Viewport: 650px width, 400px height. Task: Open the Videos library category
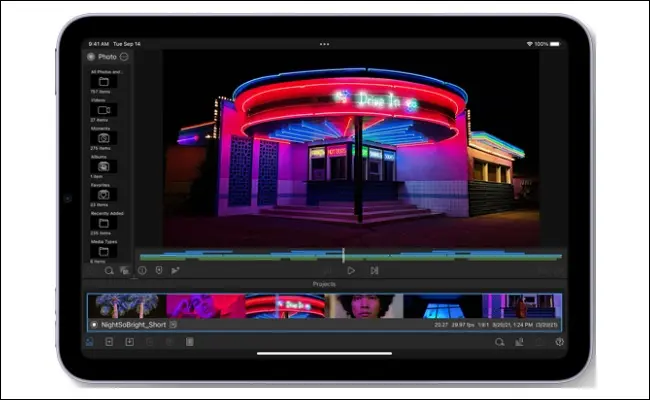[x=104, y=110]
